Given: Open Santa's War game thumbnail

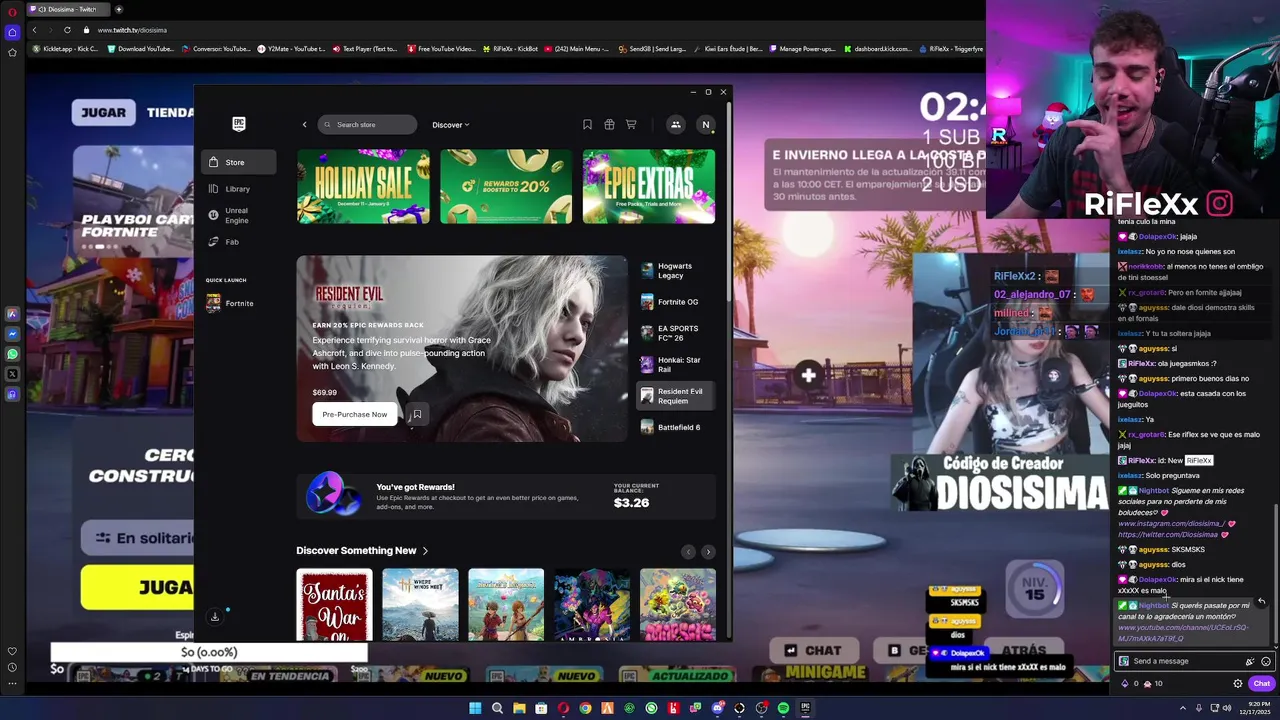Looking at the screenshot, I should [334, 604].
